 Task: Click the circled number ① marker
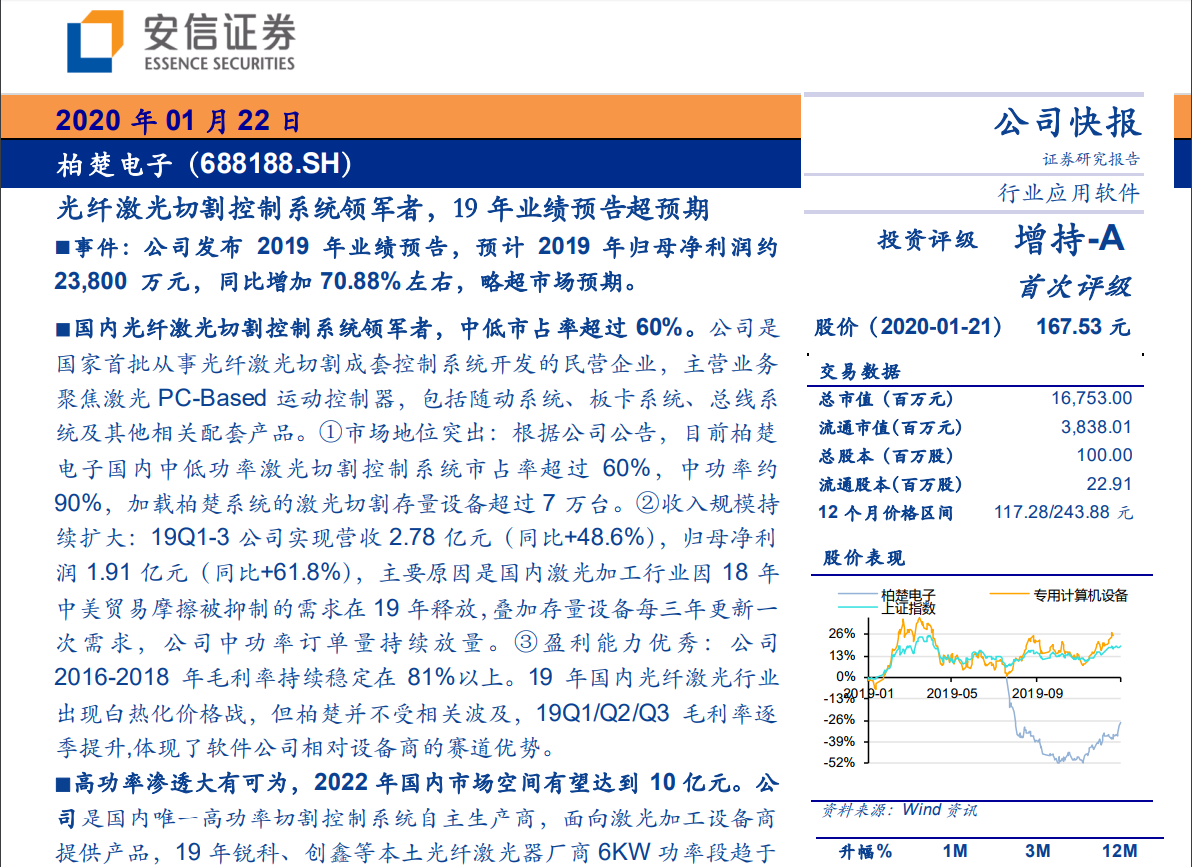point(328,433)
